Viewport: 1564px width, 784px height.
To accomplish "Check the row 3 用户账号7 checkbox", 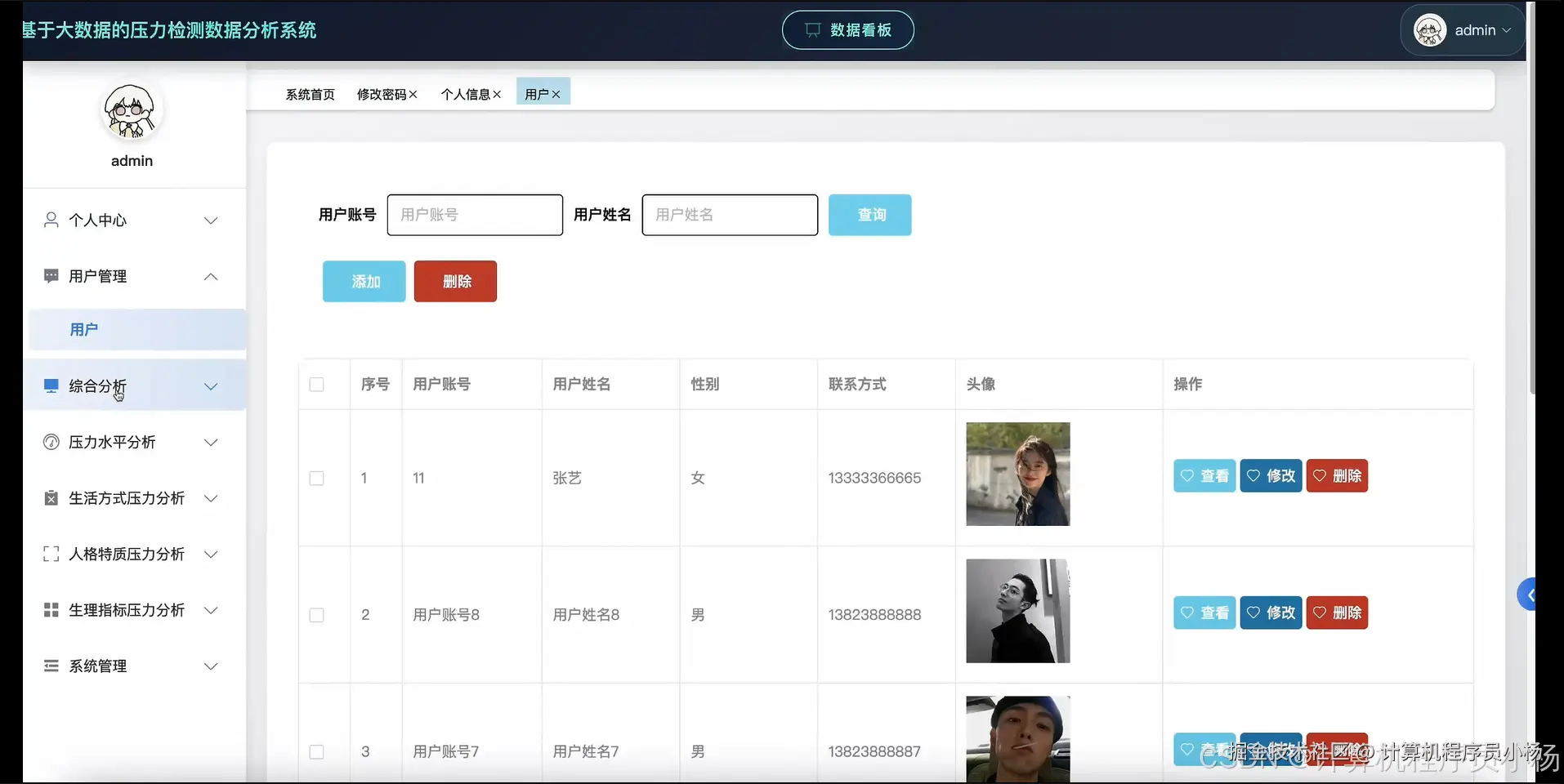I will pyautogui.click(x=317, y=752).
